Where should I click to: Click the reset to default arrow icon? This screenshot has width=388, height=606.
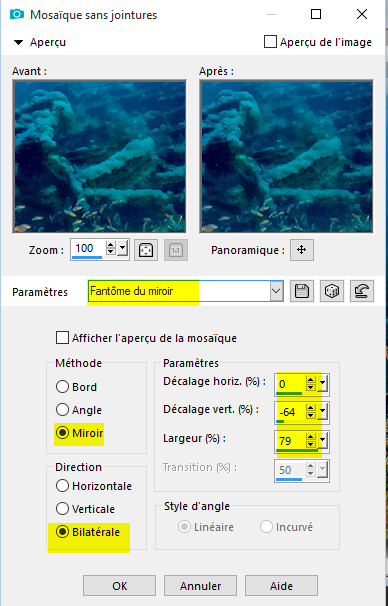point(362,291)
